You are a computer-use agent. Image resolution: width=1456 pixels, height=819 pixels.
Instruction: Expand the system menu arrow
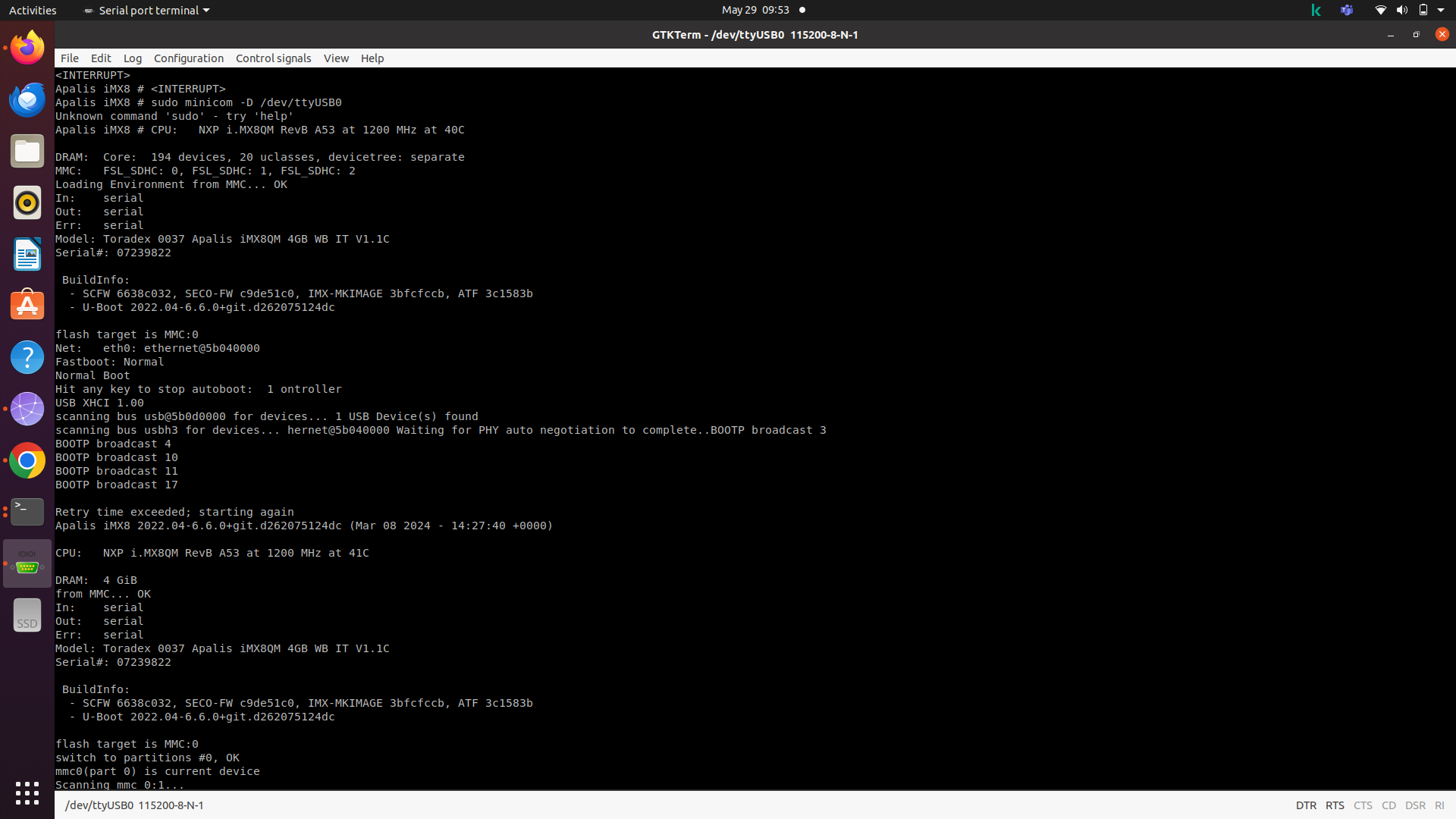(x=1441, y=10)
